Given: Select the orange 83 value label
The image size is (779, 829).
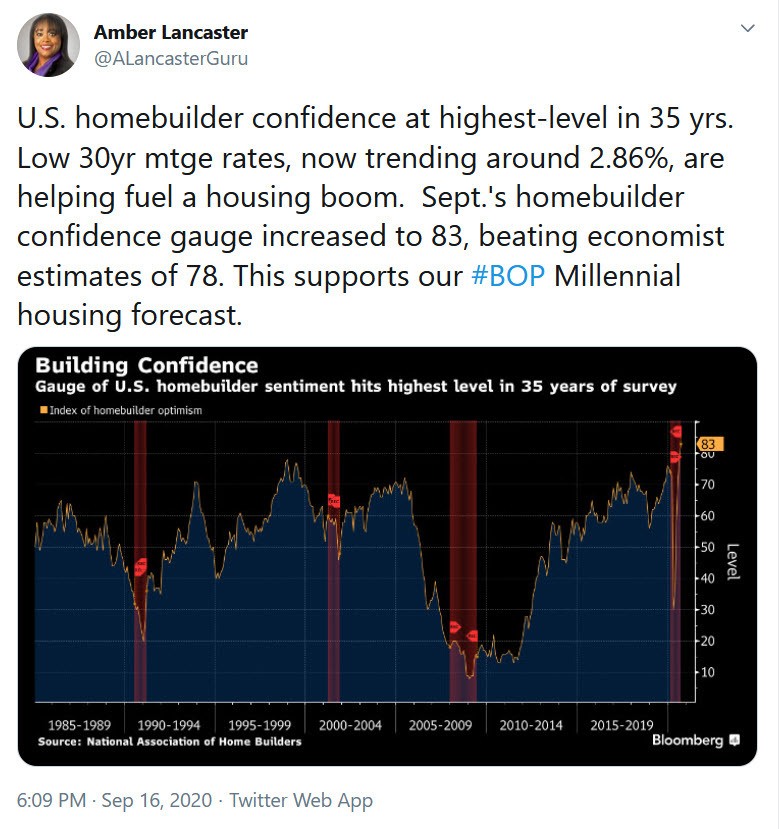Looking at the screenshot, I should click(x=709, y=444).
